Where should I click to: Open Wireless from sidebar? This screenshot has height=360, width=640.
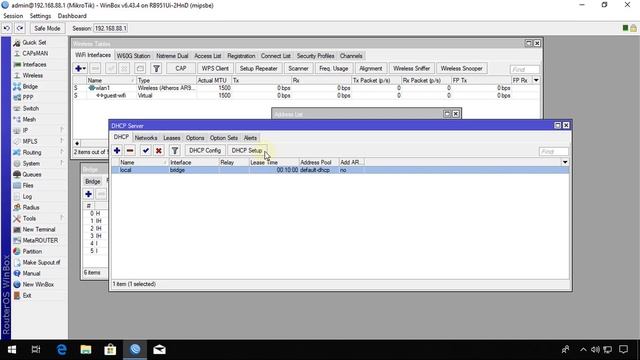32,76
